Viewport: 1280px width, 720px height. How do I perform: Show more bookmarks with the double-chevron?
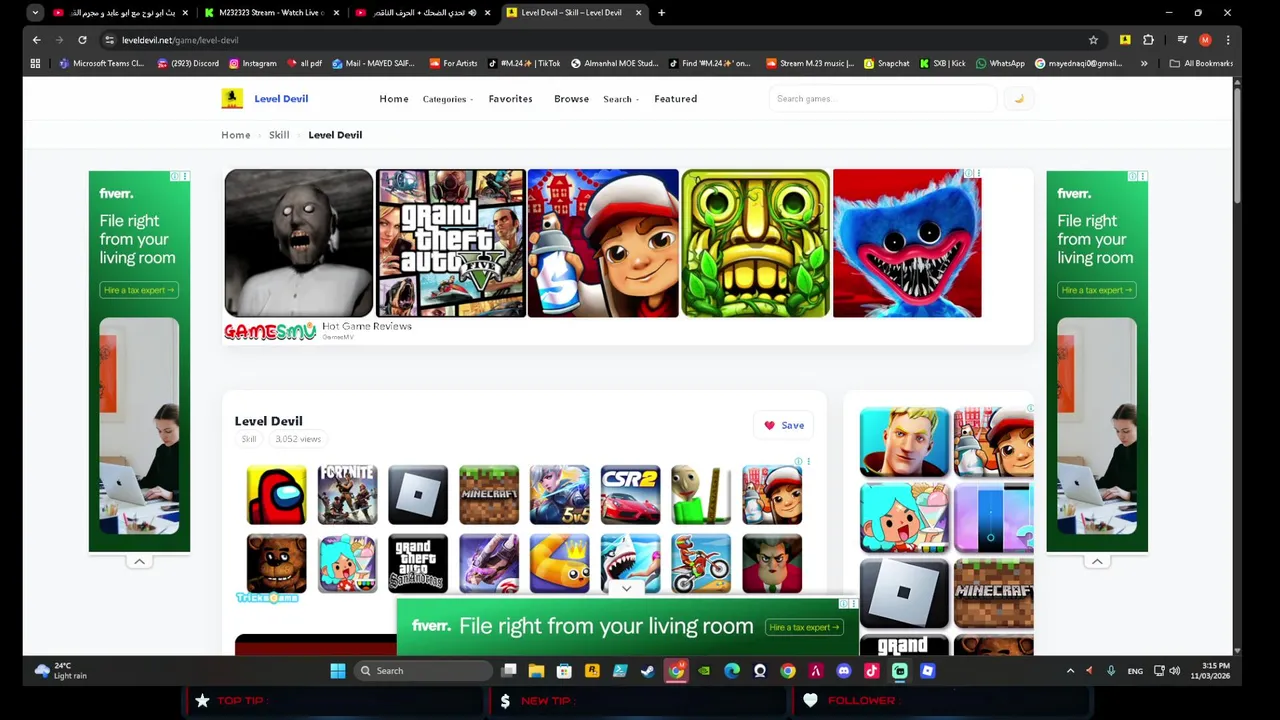(x=1144, y=63)
